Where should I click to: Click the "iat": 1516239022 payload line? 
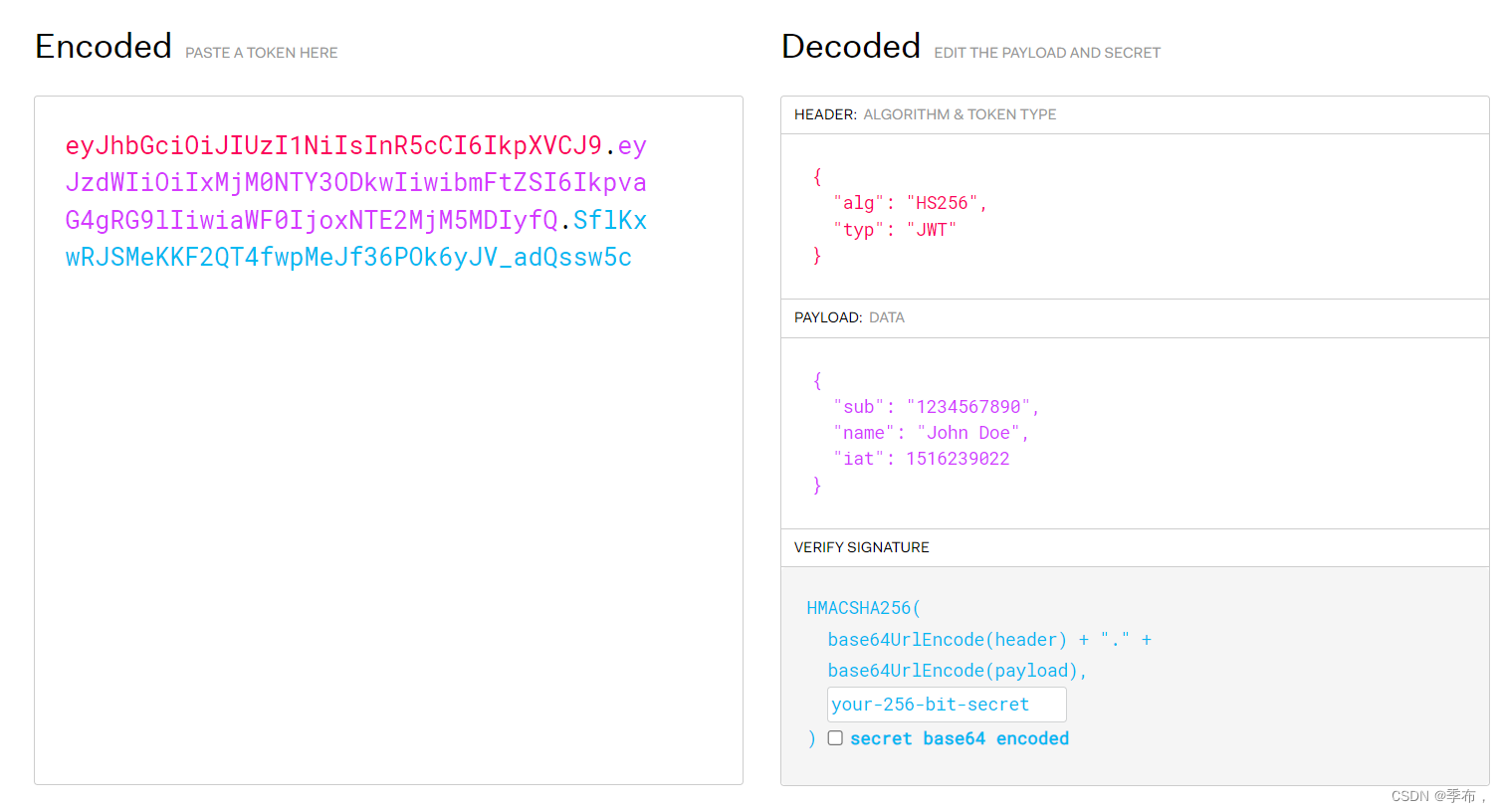click(x=922, y=459)
